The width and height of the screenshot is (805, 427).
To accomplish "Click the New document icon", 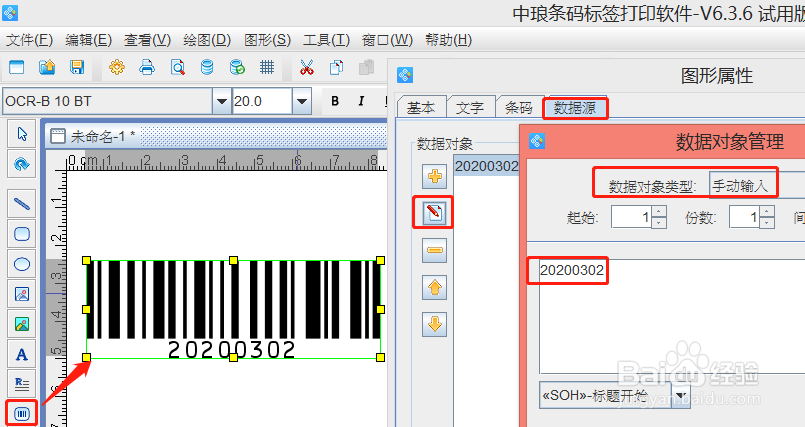I will (x=16, y=67).
